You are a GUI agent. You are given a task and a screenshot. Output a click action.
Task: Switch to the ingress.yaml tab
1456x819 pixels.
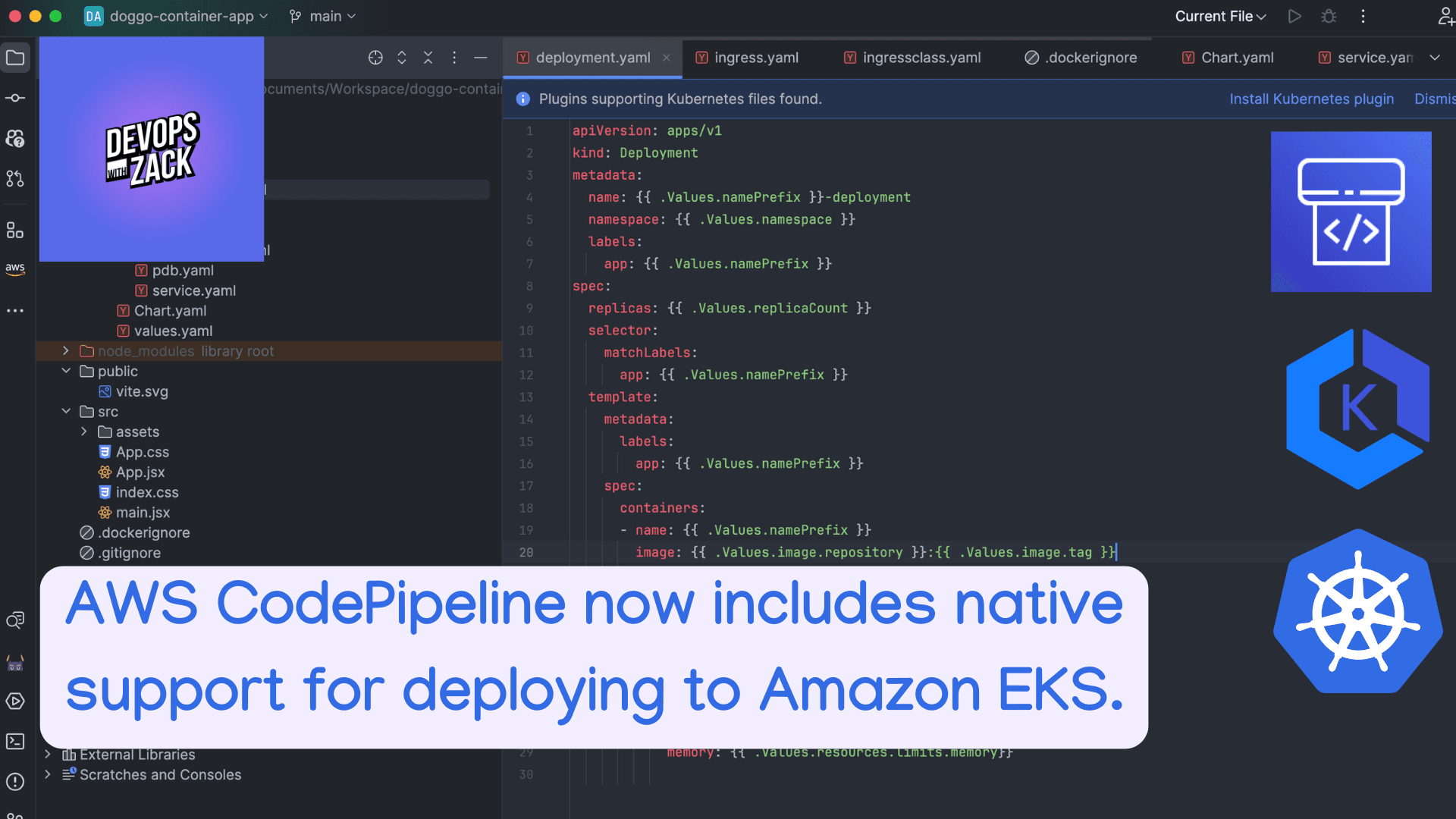point(756,57)
